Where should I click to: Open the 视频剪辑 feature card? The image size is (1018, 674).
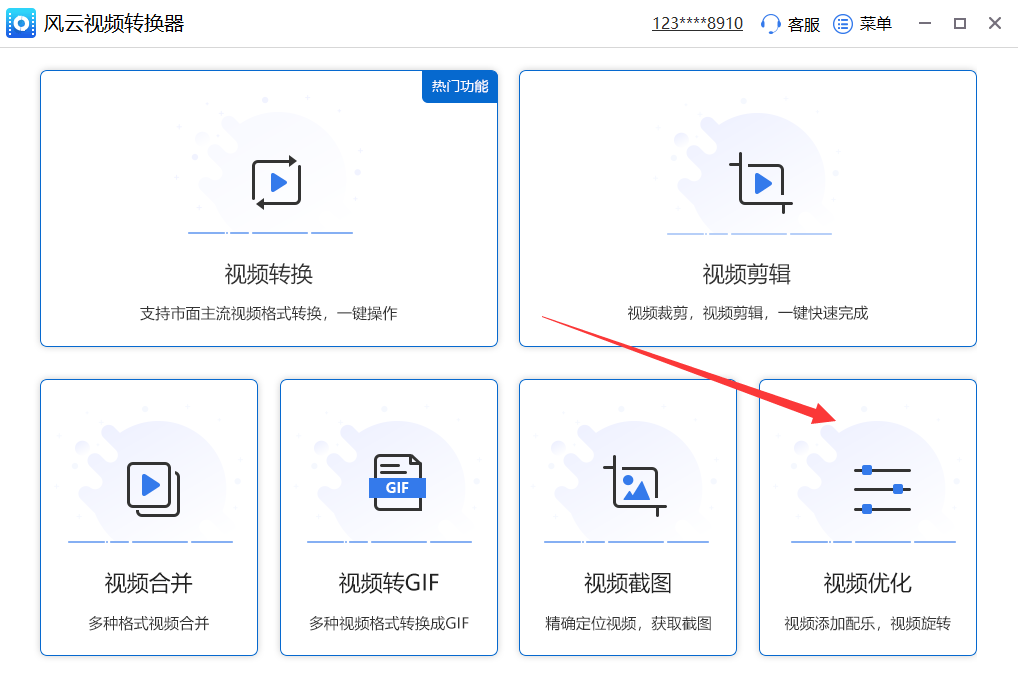748,208
